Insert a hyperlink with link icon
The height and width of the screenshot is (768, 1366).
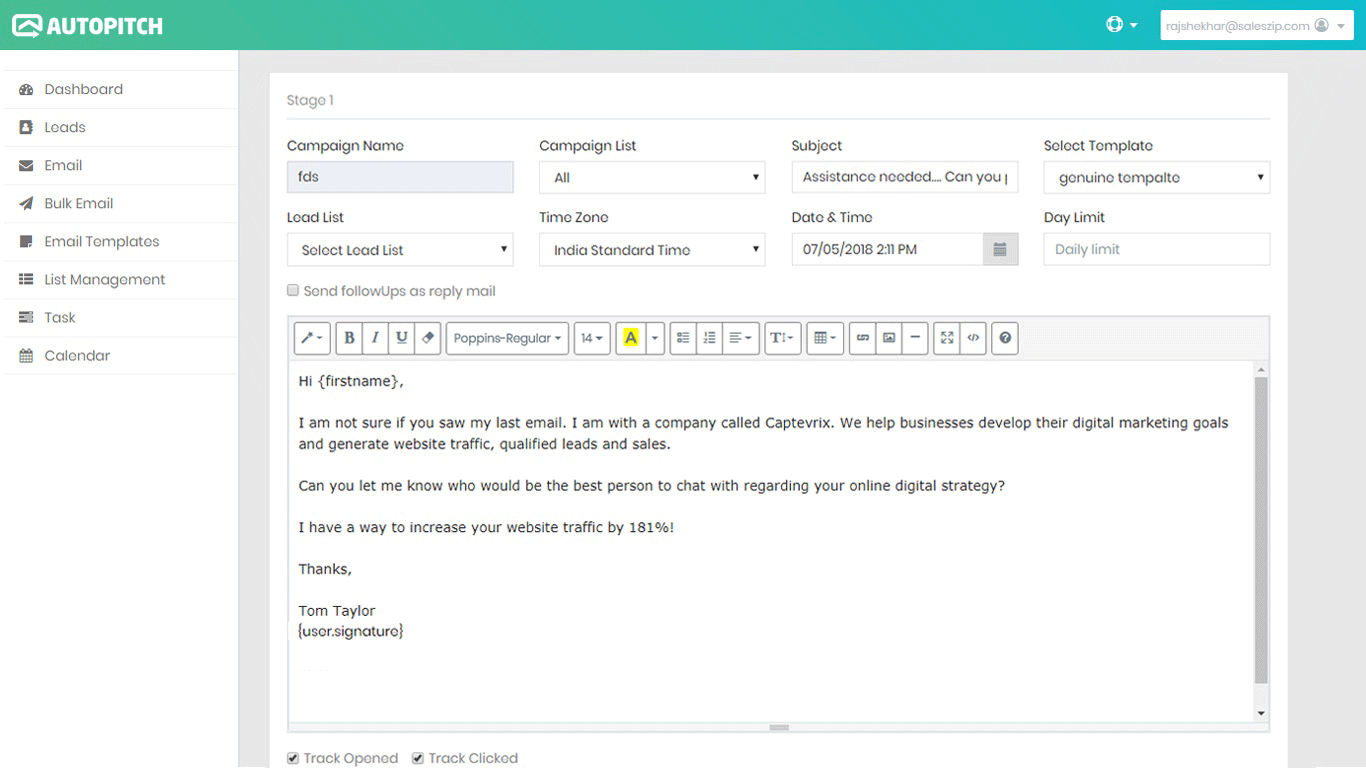coord(863,338)
